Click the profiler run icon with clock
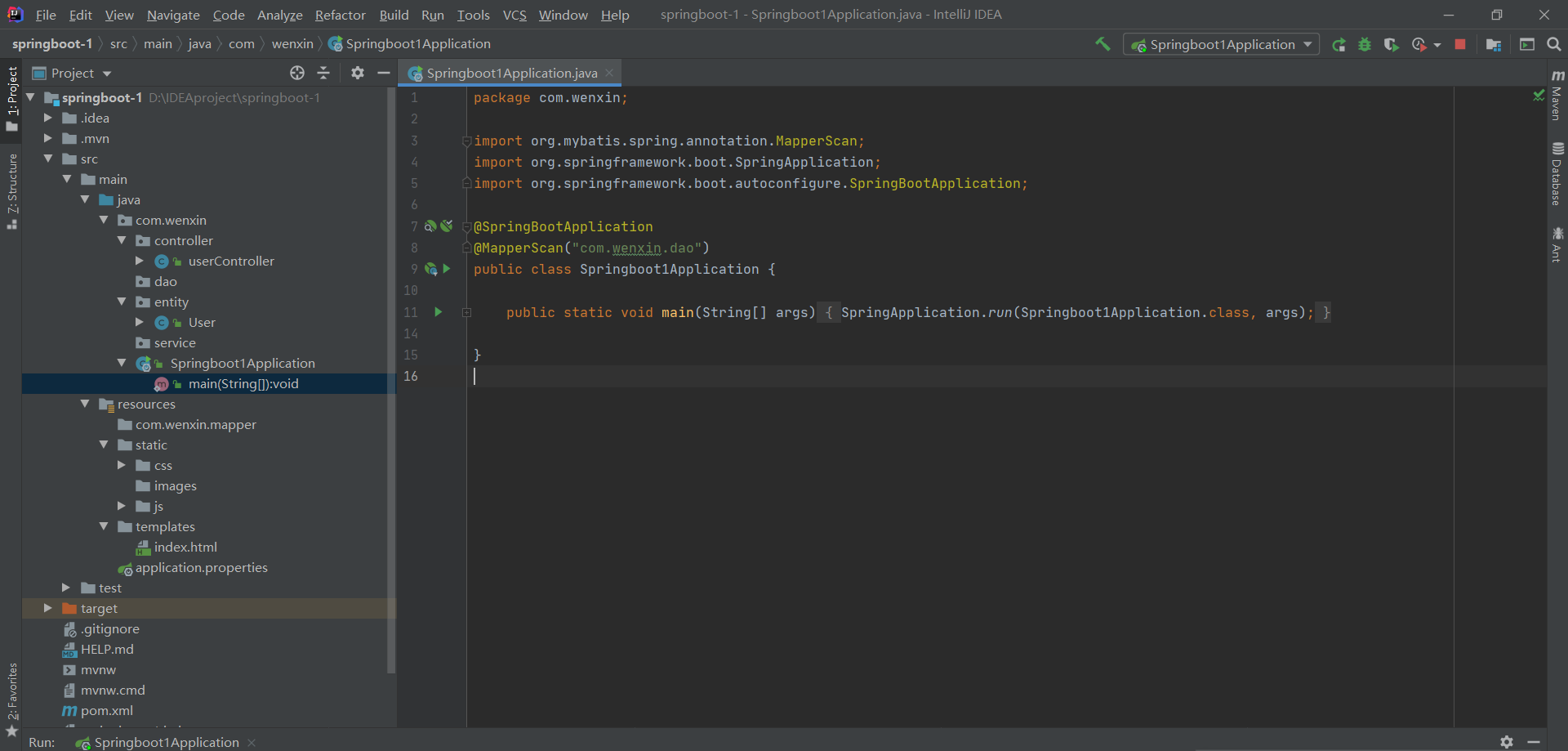The width and height of the screenshot is (1568, 751). (x=1419, y=44)
